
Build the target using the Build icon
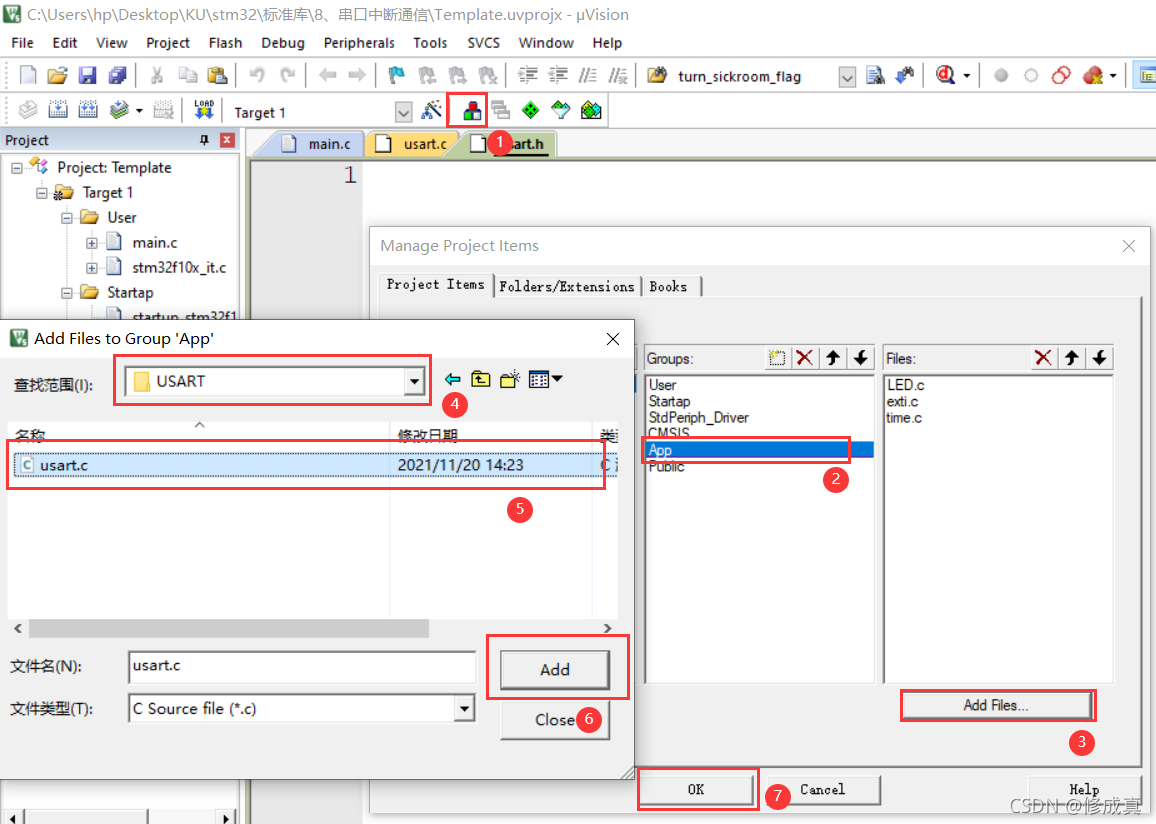click(58, 111)
